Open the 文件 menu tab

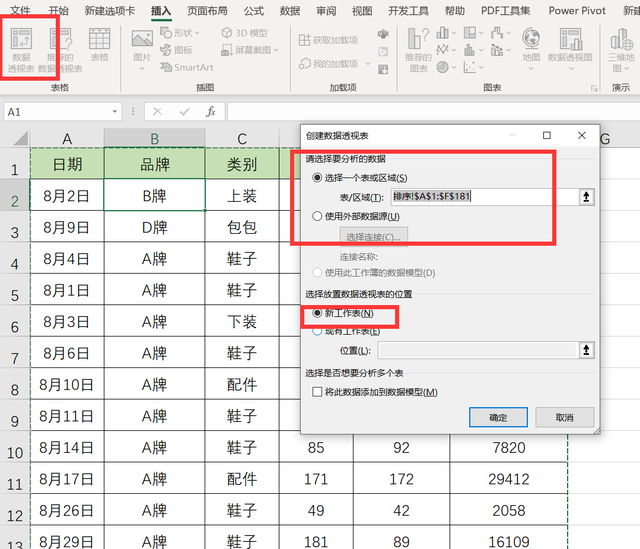20,11
